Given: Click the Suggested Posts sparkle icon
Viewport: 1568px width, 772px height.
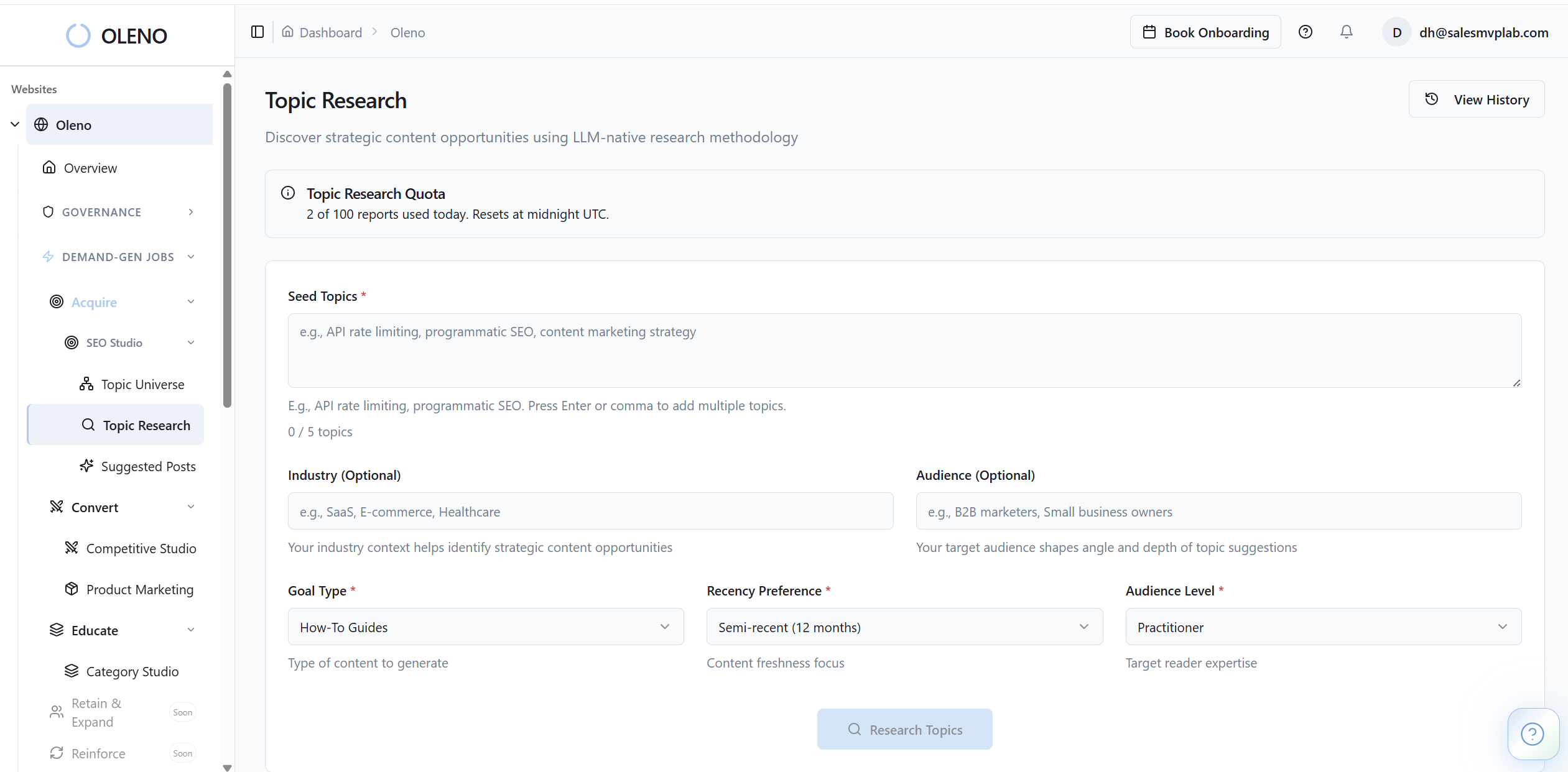Looking at the screenshot, I should [x=86, y=466].
